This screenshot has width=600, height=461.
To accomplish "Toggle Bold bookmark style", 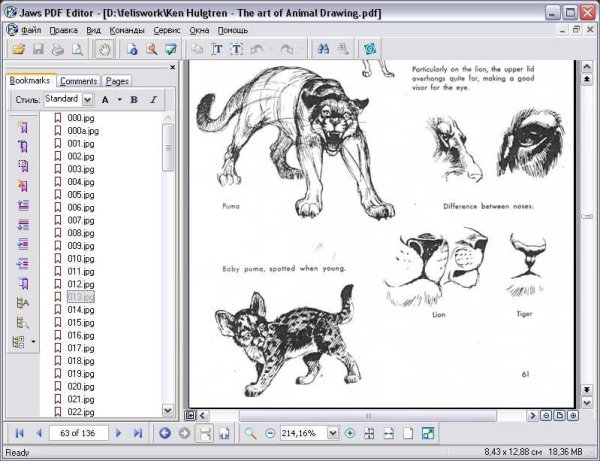I will (136, 100).
